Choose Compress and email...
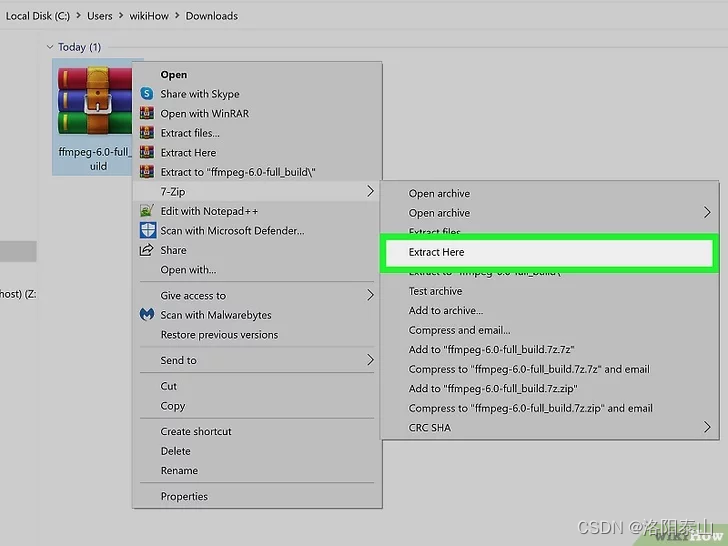Image resolution: width=728 pixels, height=546 pixels. pyautogui.click(x=550, y=330)
